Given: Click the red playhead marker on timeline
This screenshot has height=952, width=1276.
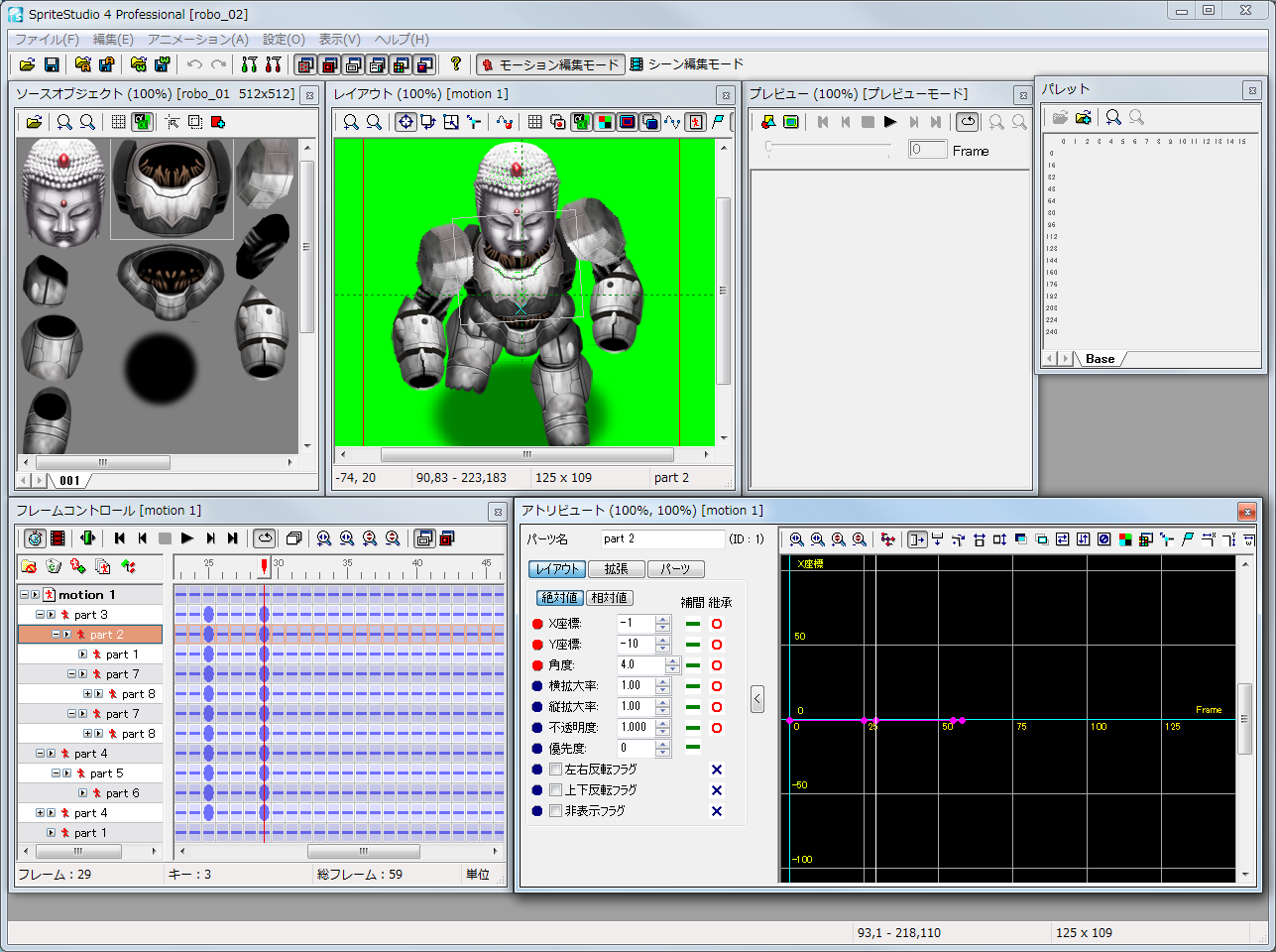Looking at the screenshot, I should [264, 566].
